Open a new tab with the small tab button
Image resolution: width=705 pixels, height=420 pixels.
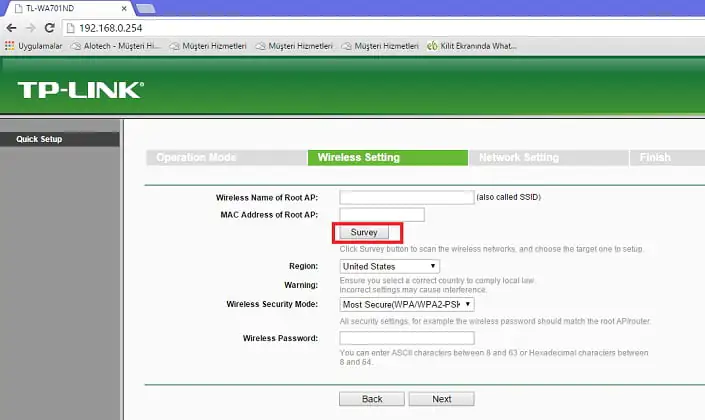[146, 9]
